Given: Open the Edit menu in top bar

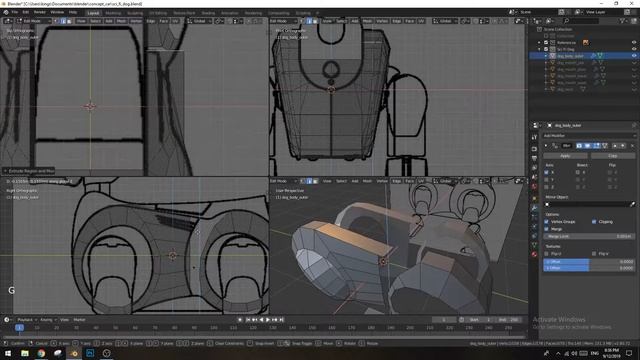Looking at the screenshot, I should (x=26, y=12).
